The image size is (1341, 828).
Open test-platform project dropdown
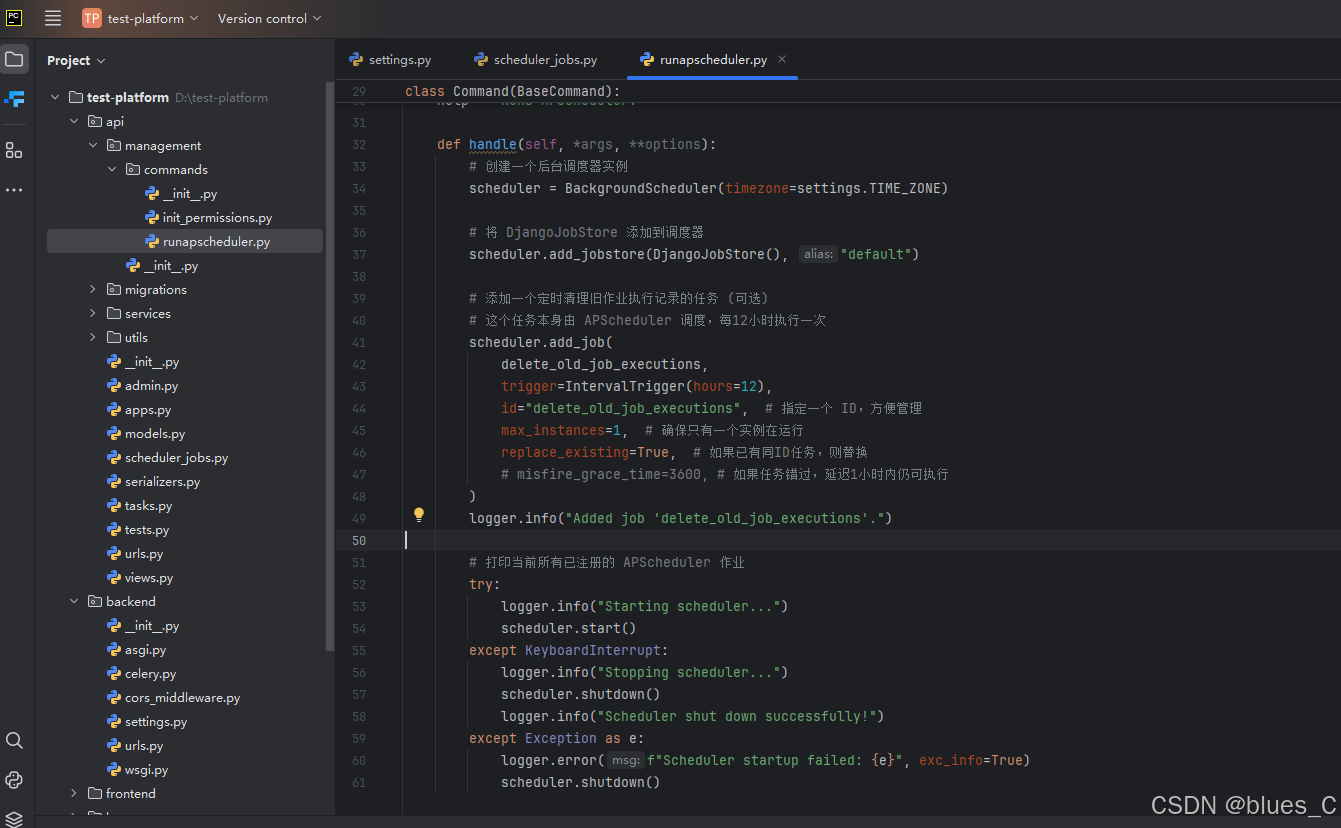point(152,18)
